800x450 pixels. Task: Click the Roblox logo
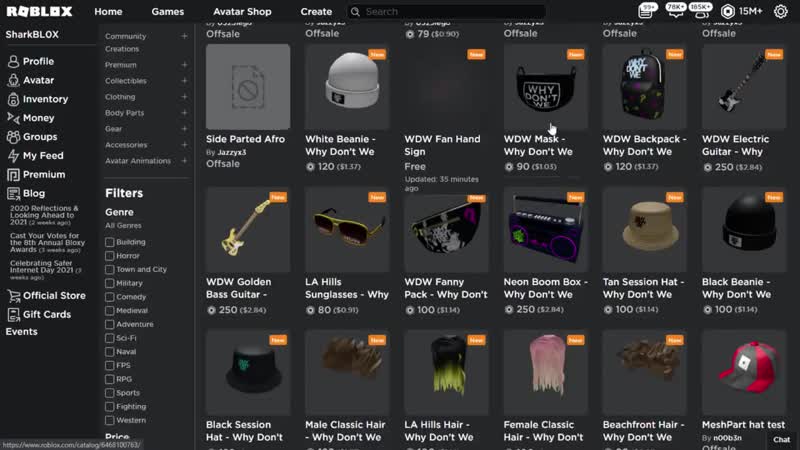point(39,11)
